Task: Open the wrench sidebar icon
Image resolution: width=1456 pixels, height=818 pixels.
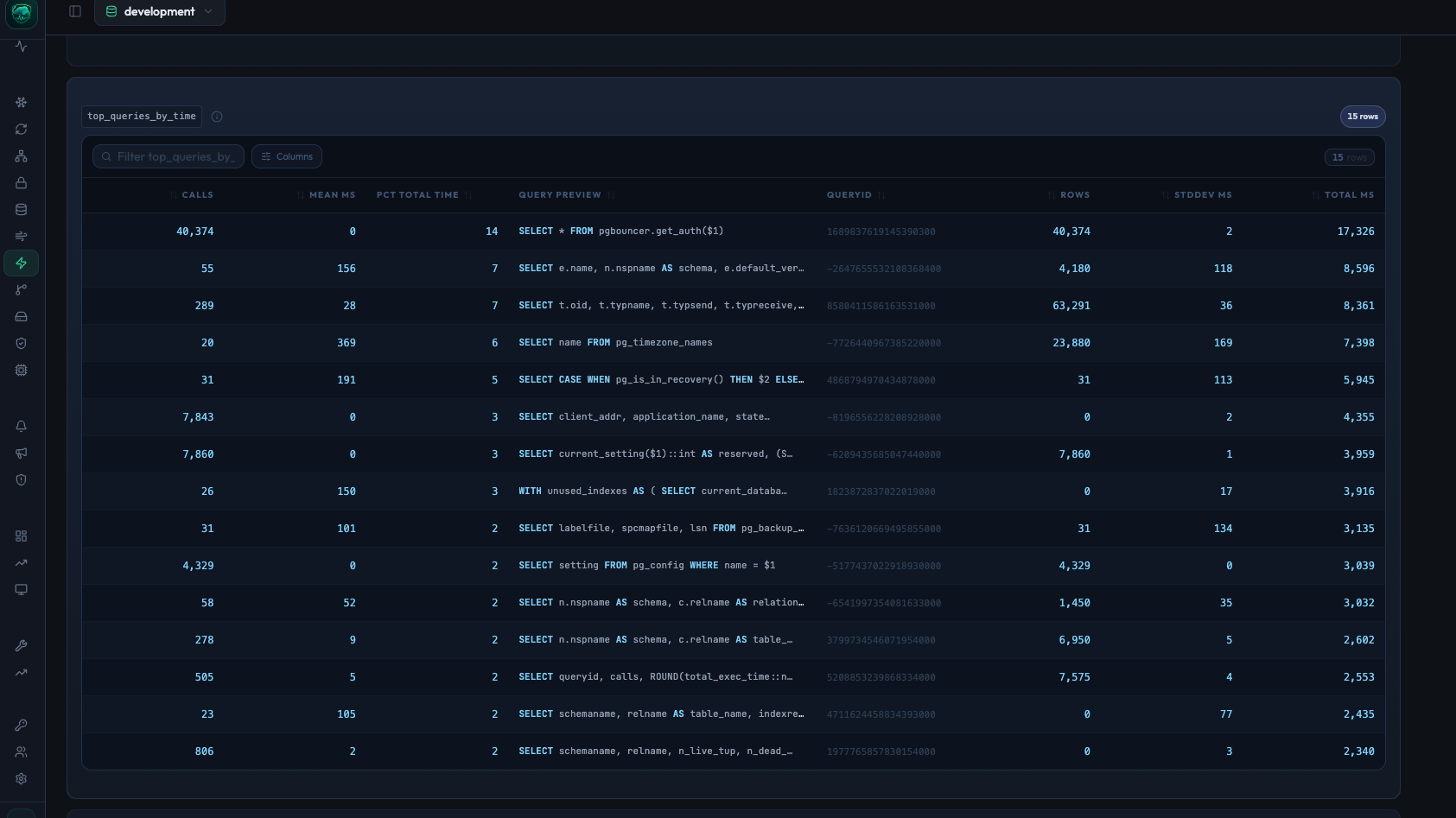Action: click(22, 646)
